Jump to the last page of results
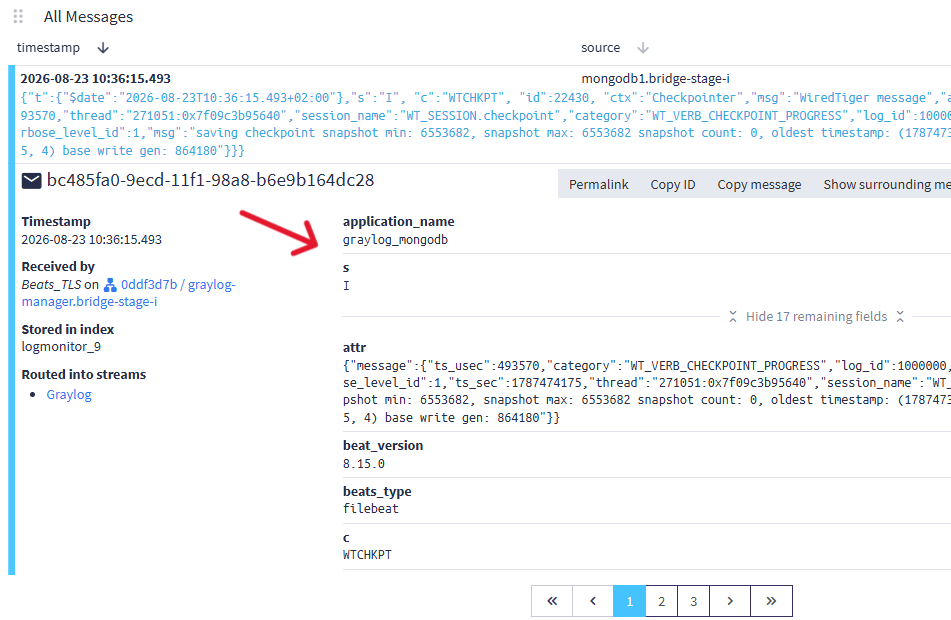 tap(771, 601)
